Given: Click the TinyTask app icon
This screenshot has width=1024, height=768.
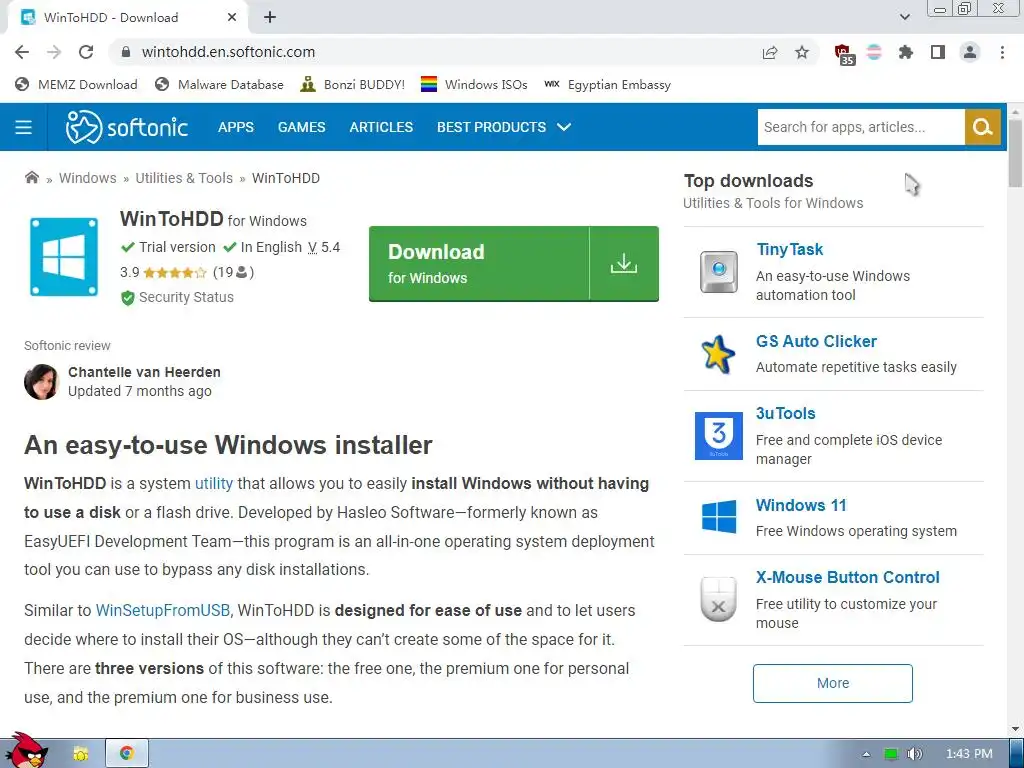Looking at the screenshot, I should tap(718, 272).
